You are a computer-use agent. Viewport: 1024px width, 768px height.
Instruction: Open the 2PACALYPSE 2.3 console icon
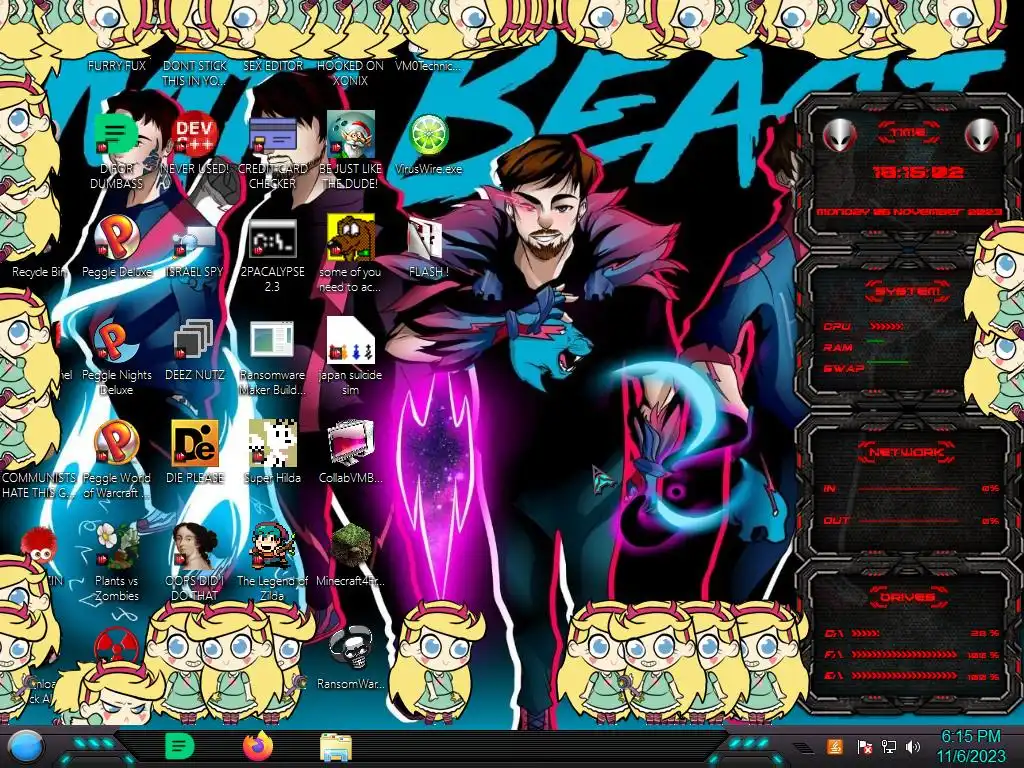[272, 238]
